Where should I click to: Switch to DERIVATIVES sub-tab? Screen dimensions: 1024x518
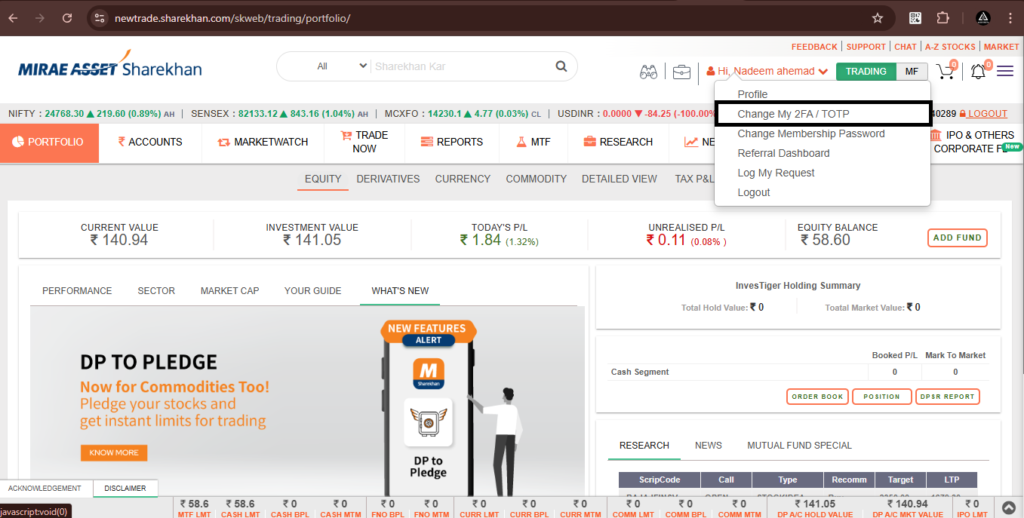pyautogui.click(x=388, y=179)
